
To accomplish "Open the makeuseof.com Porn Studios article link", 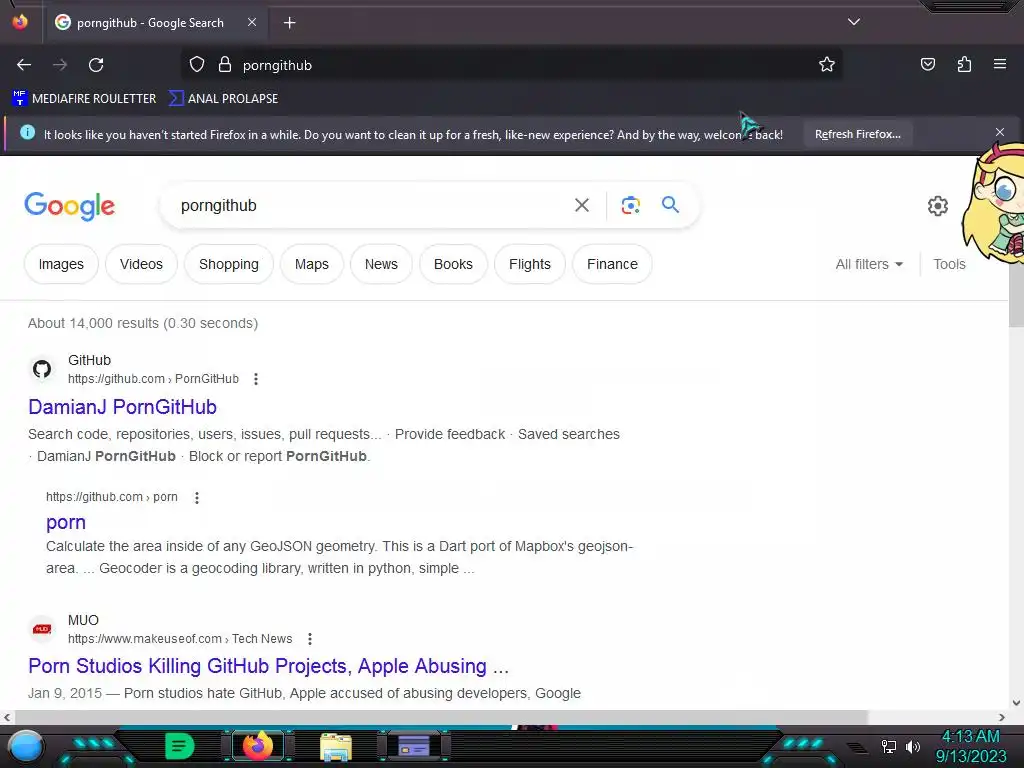I will [x=268, y=665].
